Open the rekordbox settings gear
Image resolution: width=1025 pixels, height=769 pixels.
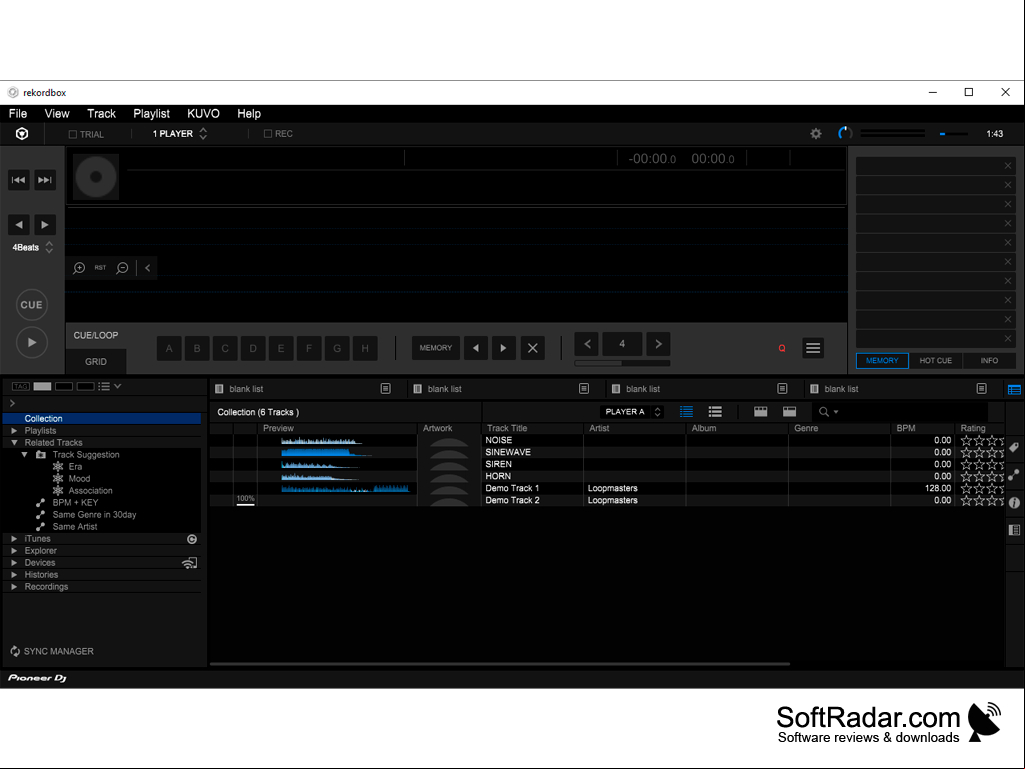pyautogui.click(x=816, y=134)
